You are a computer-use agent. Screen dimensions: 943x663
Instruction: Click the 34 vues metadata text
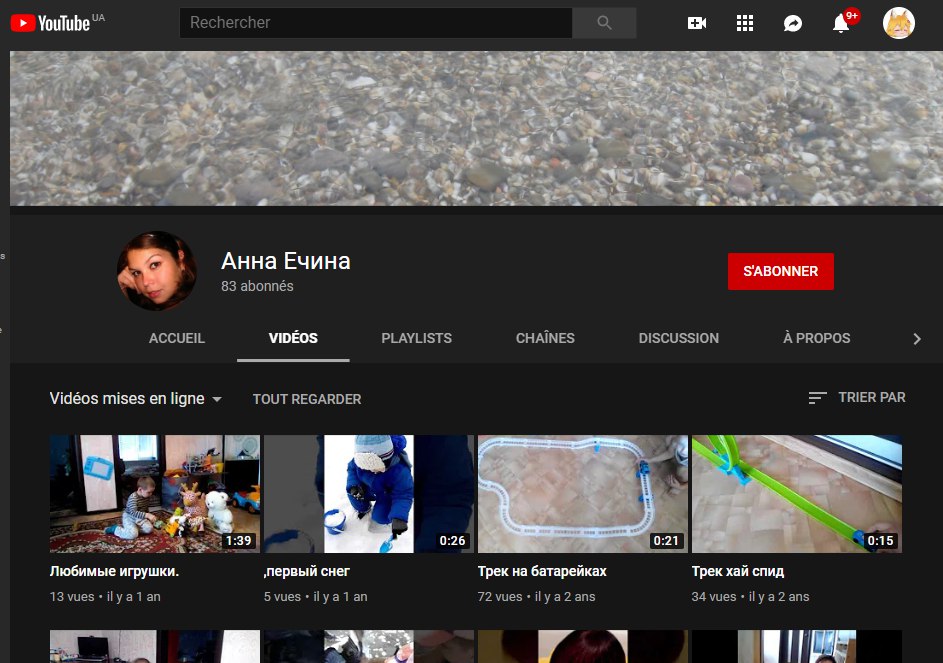[x=714, y=597]
